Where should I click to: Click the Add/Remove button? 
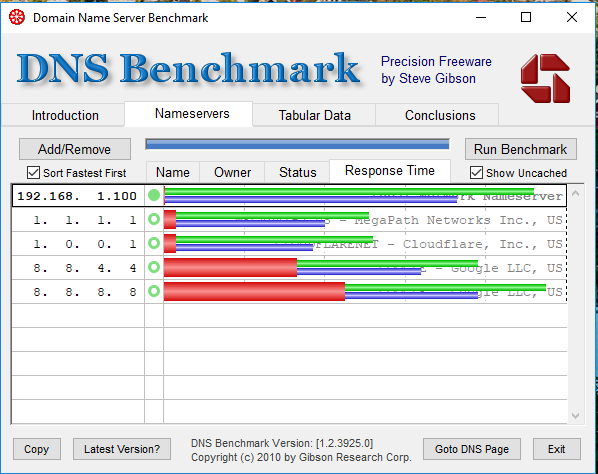(x=75, y=149)
